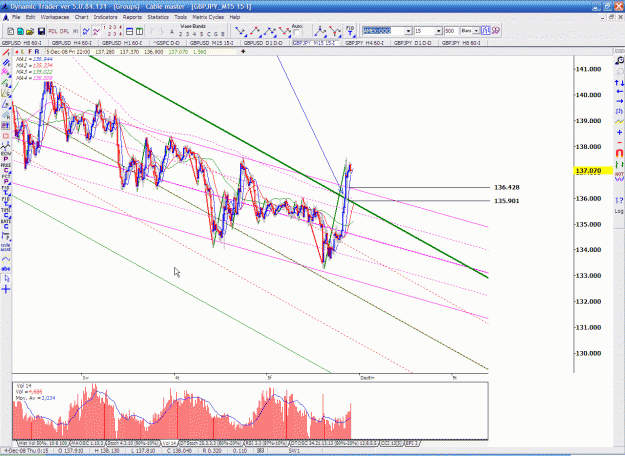Switch to the GBPUSD H8 chart tab
Image resolution: width=625 pixels, height=456 pixels.
tap(22, 43)
